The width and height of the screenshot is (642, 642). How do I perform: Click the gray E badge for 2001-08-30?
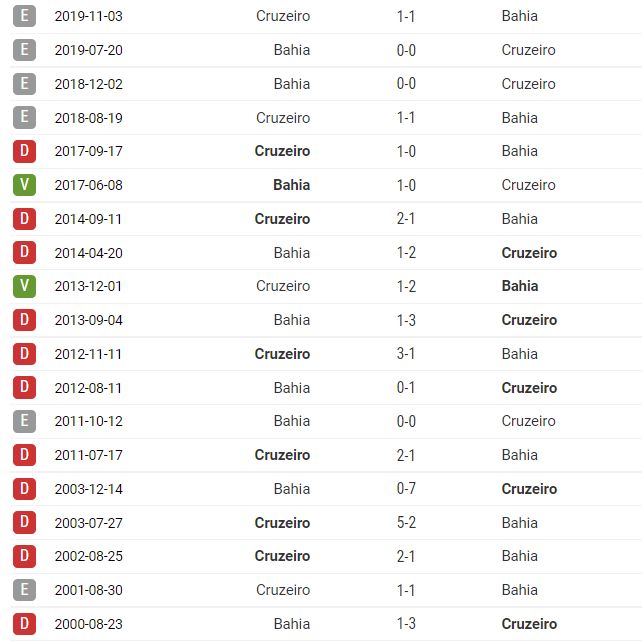click(25, 590)
